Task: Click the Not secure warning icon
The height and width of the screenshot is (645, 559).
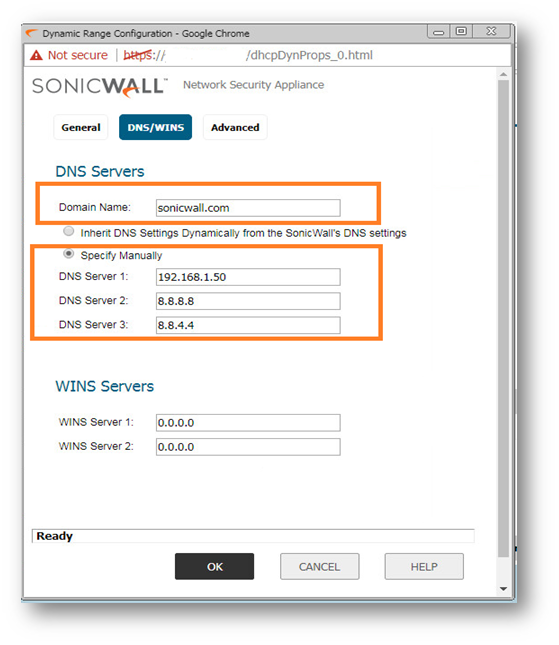Action: (36, 55)
